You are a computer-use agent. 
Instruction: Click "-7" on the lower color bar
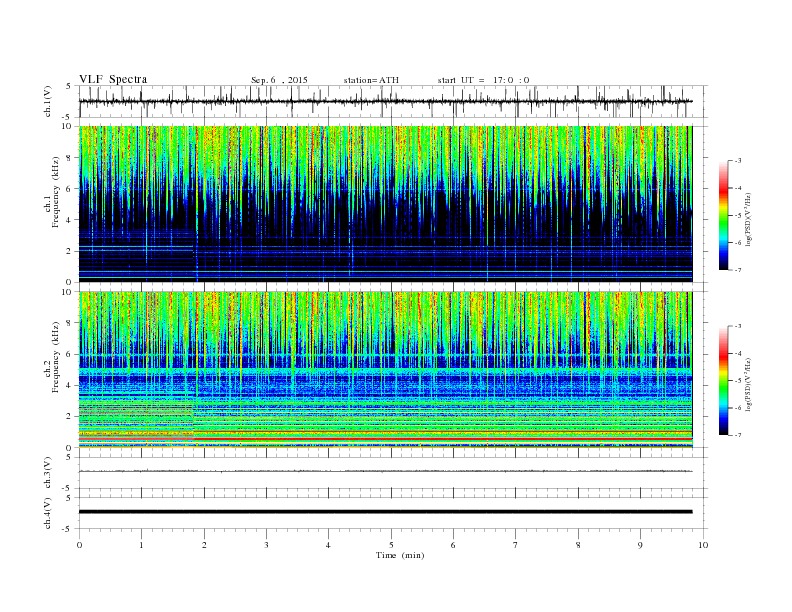pyautogui.click(x=737, y=435)
